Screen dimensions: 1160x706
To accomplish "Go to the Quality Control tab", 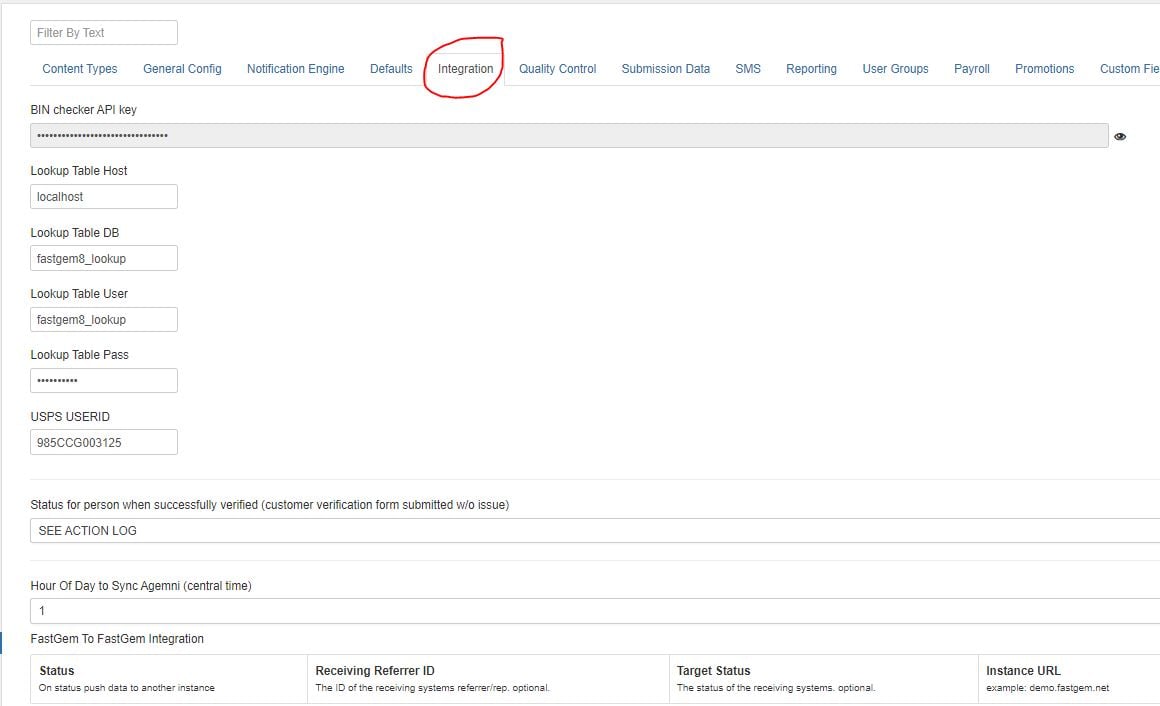I will tap(557, 69).
